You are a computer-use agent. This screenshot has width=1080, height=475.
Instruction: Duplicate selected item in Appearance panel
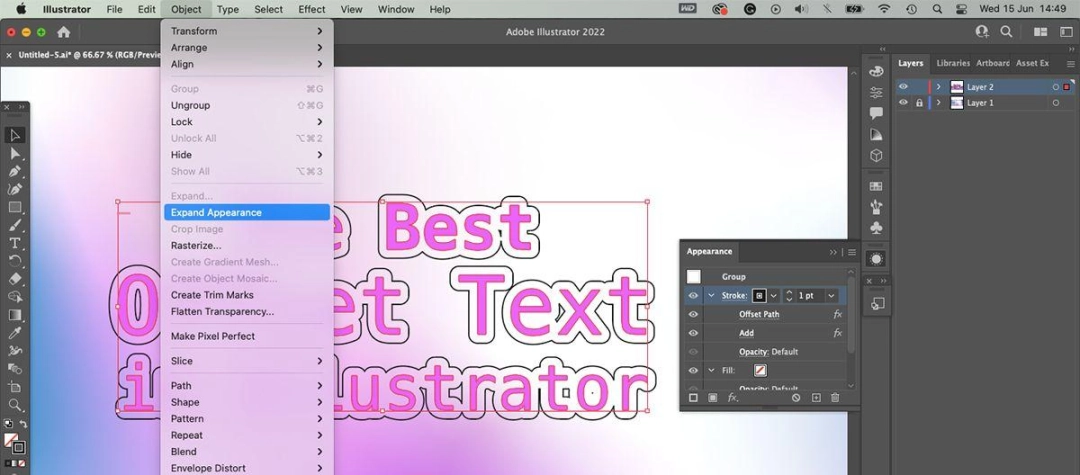pyautogui.click(x=816, y=398)
